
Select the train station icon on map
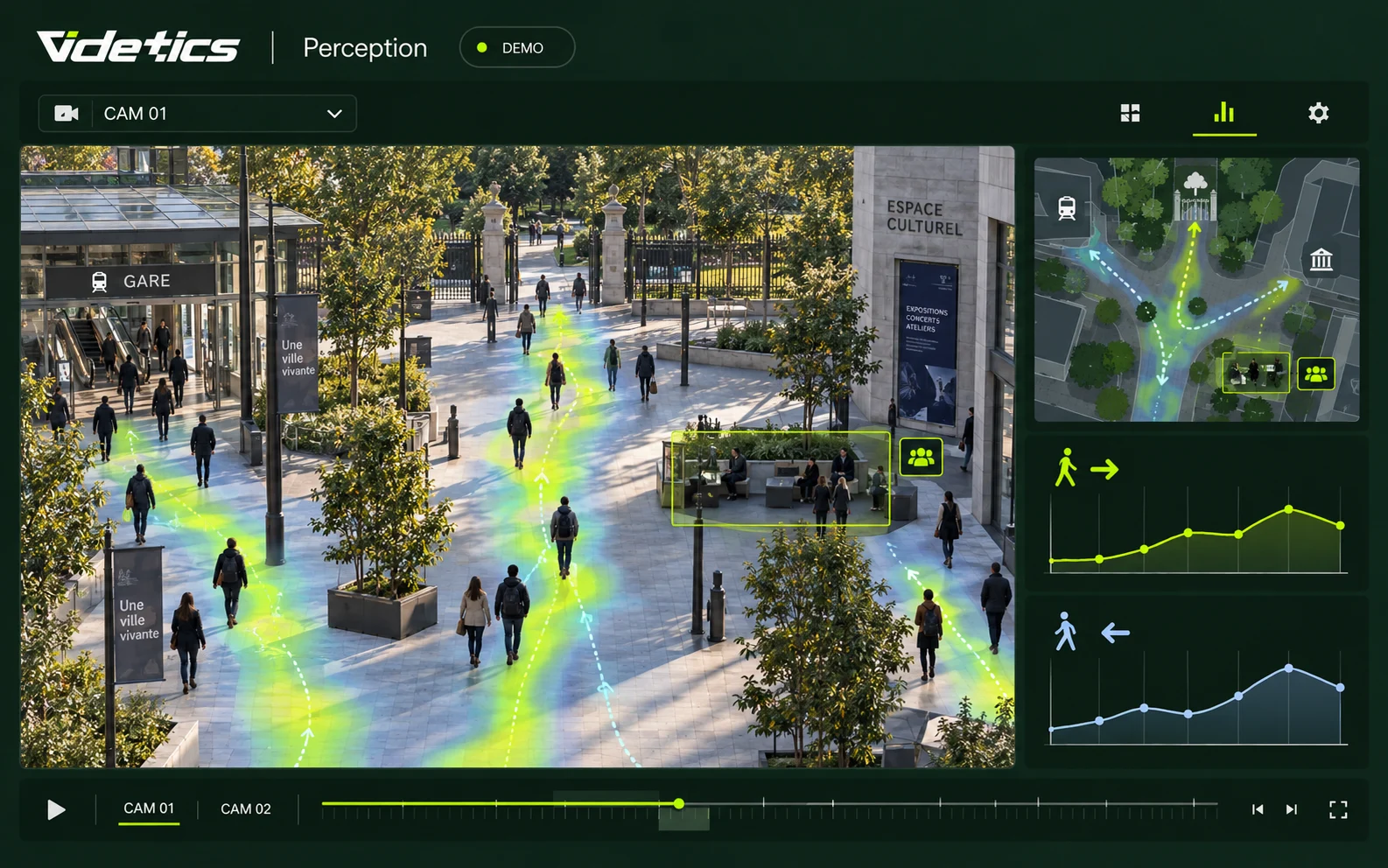tap(1066, 208)
